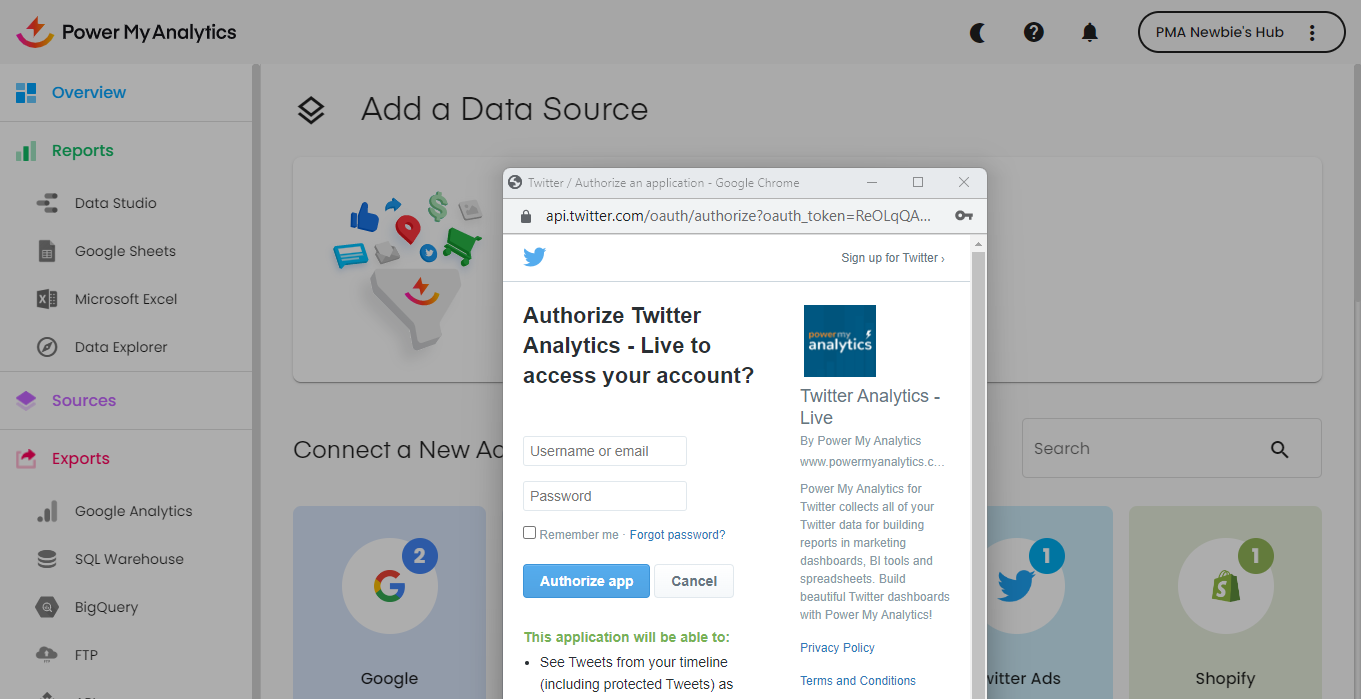This screenshot has height=699, width=1361.
Task: Click the Shopify connector card icon
Action: coord(1225,587)
